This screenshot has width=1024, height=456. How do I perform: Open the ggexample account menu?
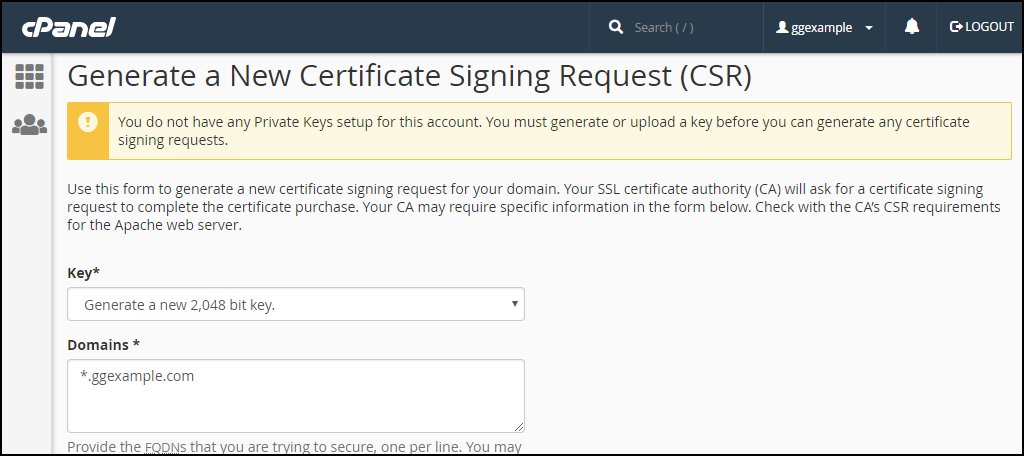coord(824,27)
